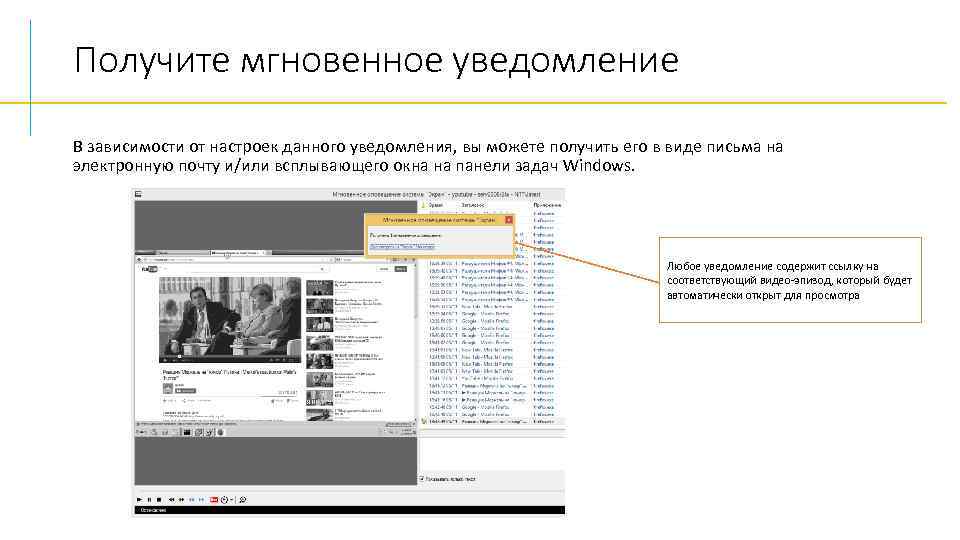Toggle the "Показывать только текст" checkbox
Screen dimensions: 960x540
click(x=422, y=479)
